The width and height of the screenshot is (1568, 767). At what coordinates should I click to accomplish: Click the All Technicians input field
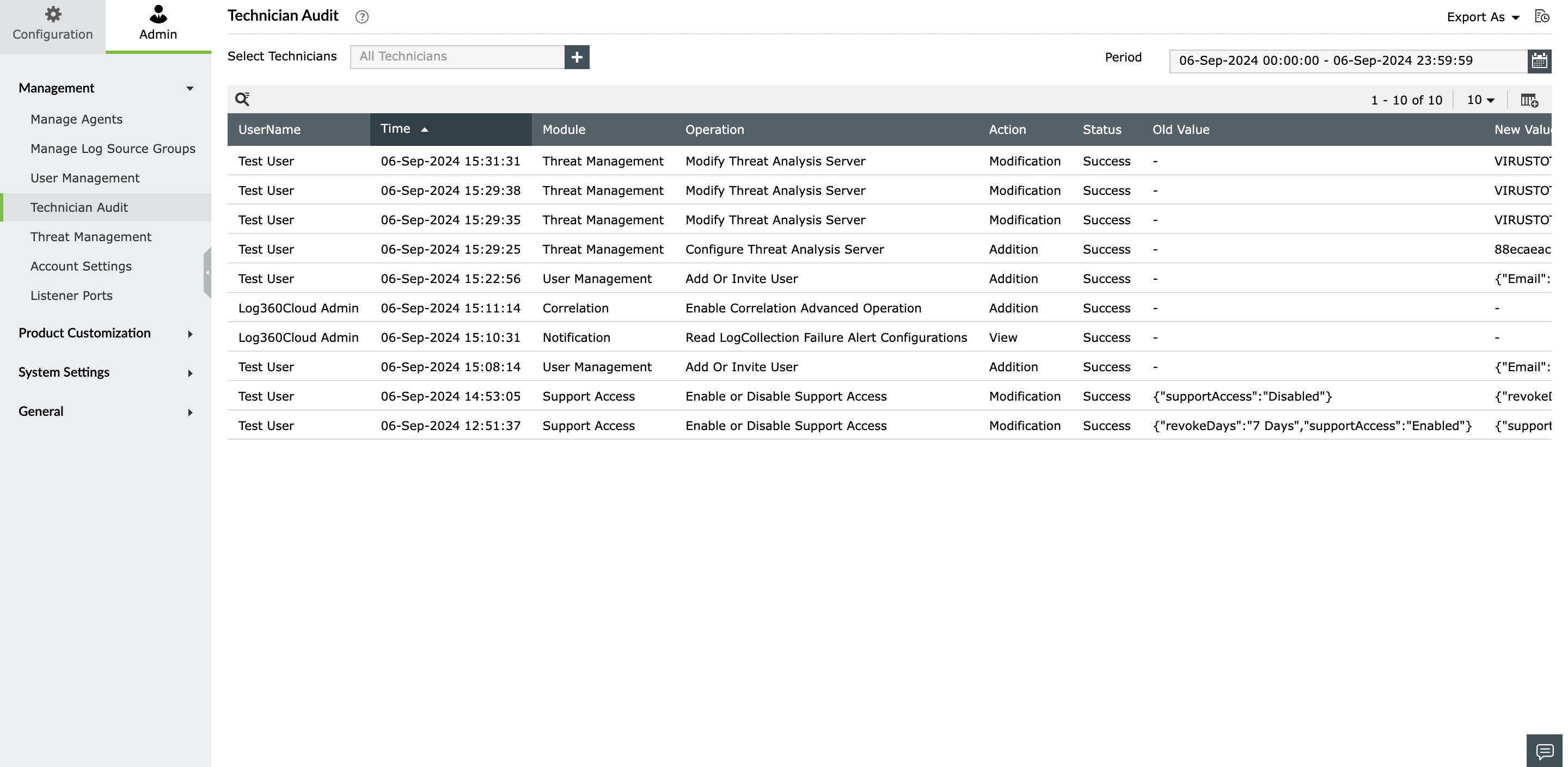(x=457, y=57)
